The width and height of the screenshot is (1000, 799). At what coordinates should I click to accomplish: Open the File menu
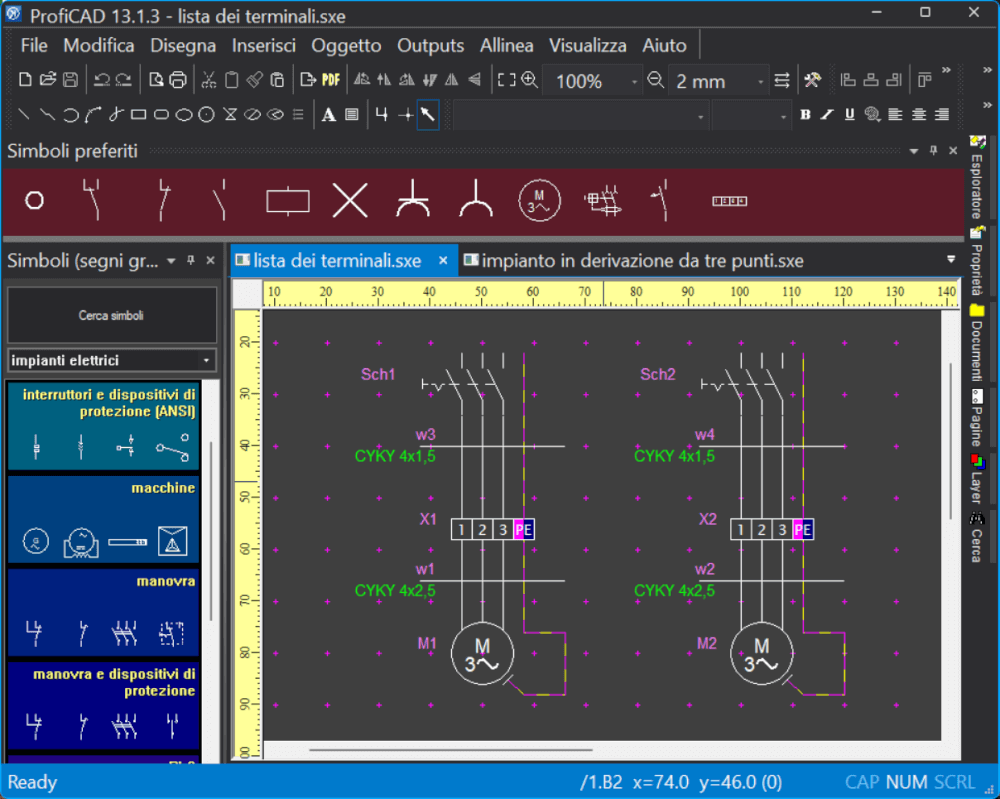34,45
